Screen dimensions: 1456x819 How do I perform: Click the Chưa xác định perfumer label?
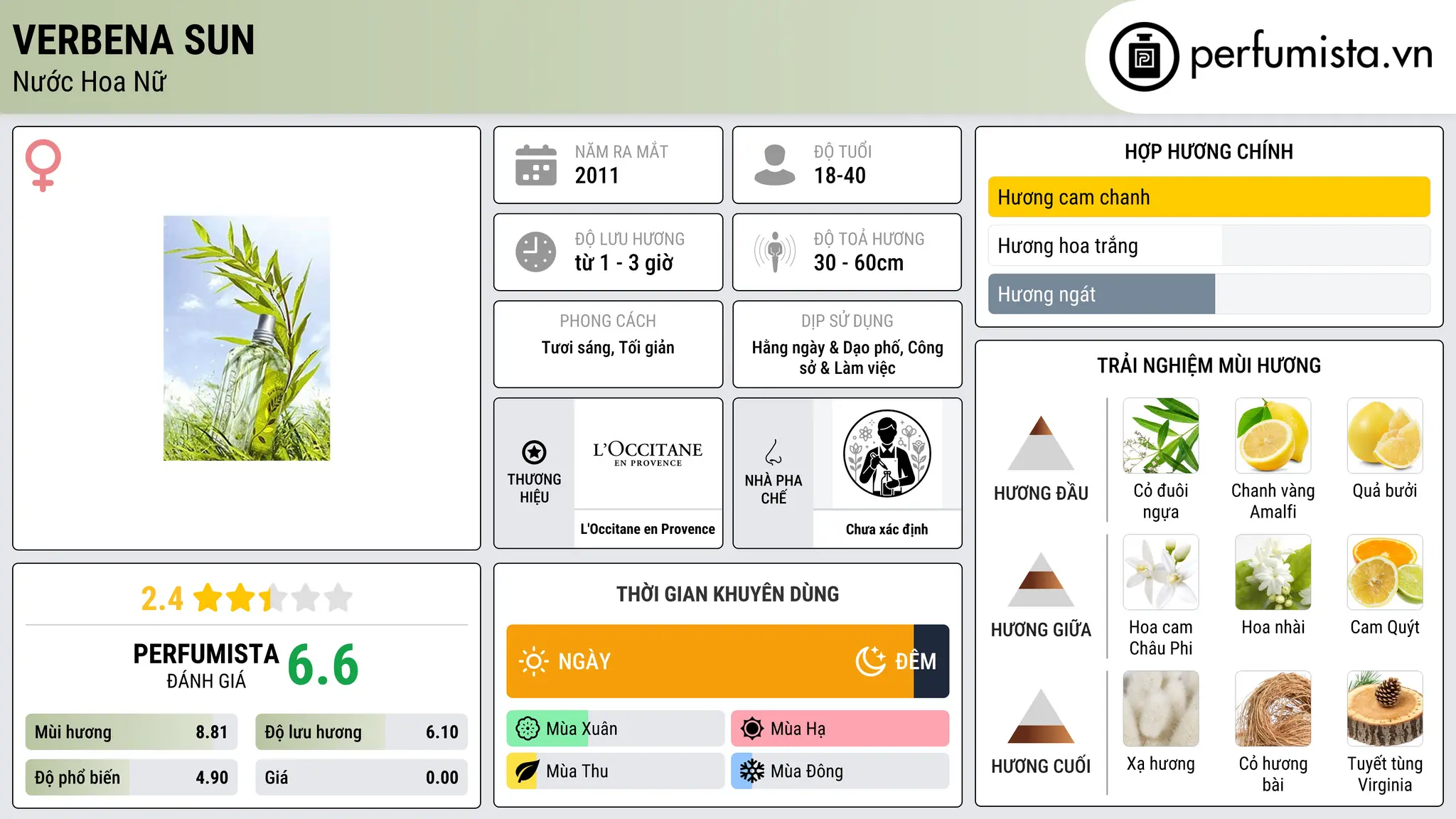pyautogui.click(x=887, y=529)
